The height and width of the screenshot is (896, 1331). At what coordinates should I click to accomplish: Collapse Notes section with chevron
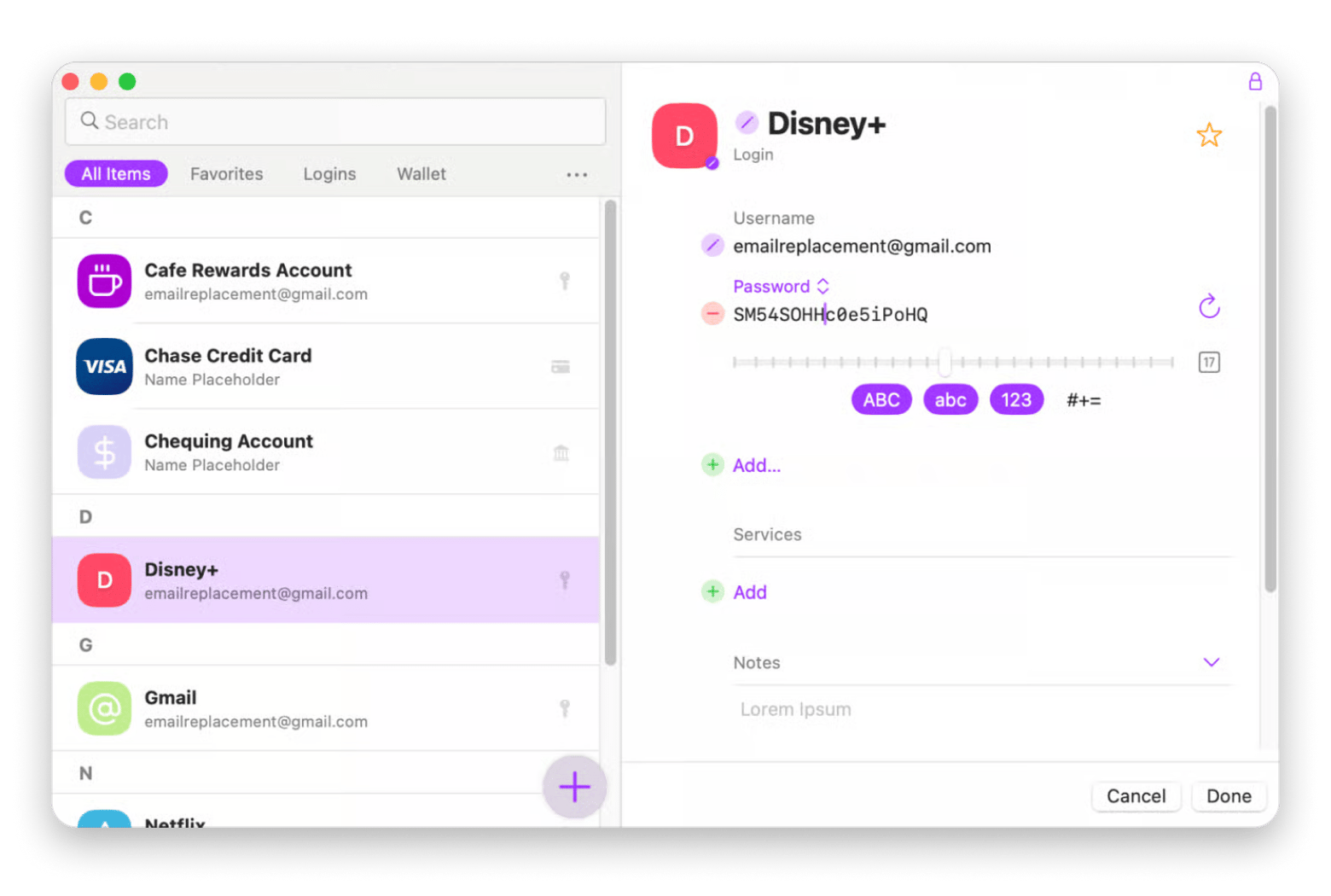point(1211,662)
